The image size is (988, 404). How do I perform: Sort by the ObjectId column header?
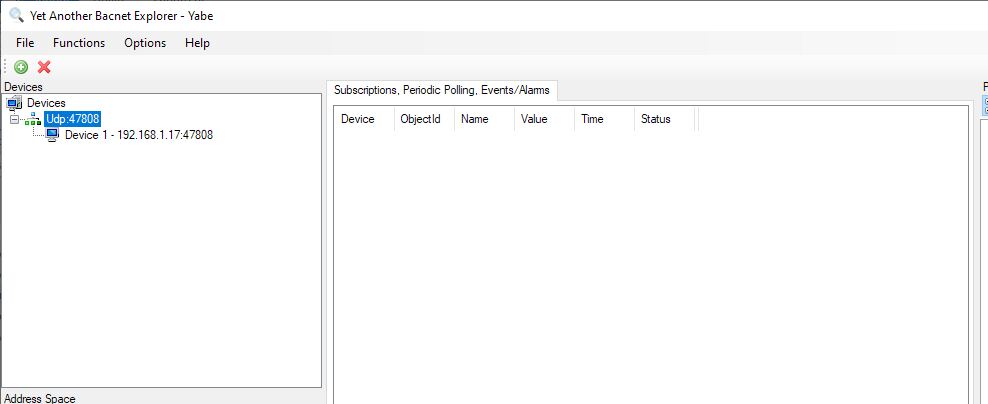(x=420, y=119)
